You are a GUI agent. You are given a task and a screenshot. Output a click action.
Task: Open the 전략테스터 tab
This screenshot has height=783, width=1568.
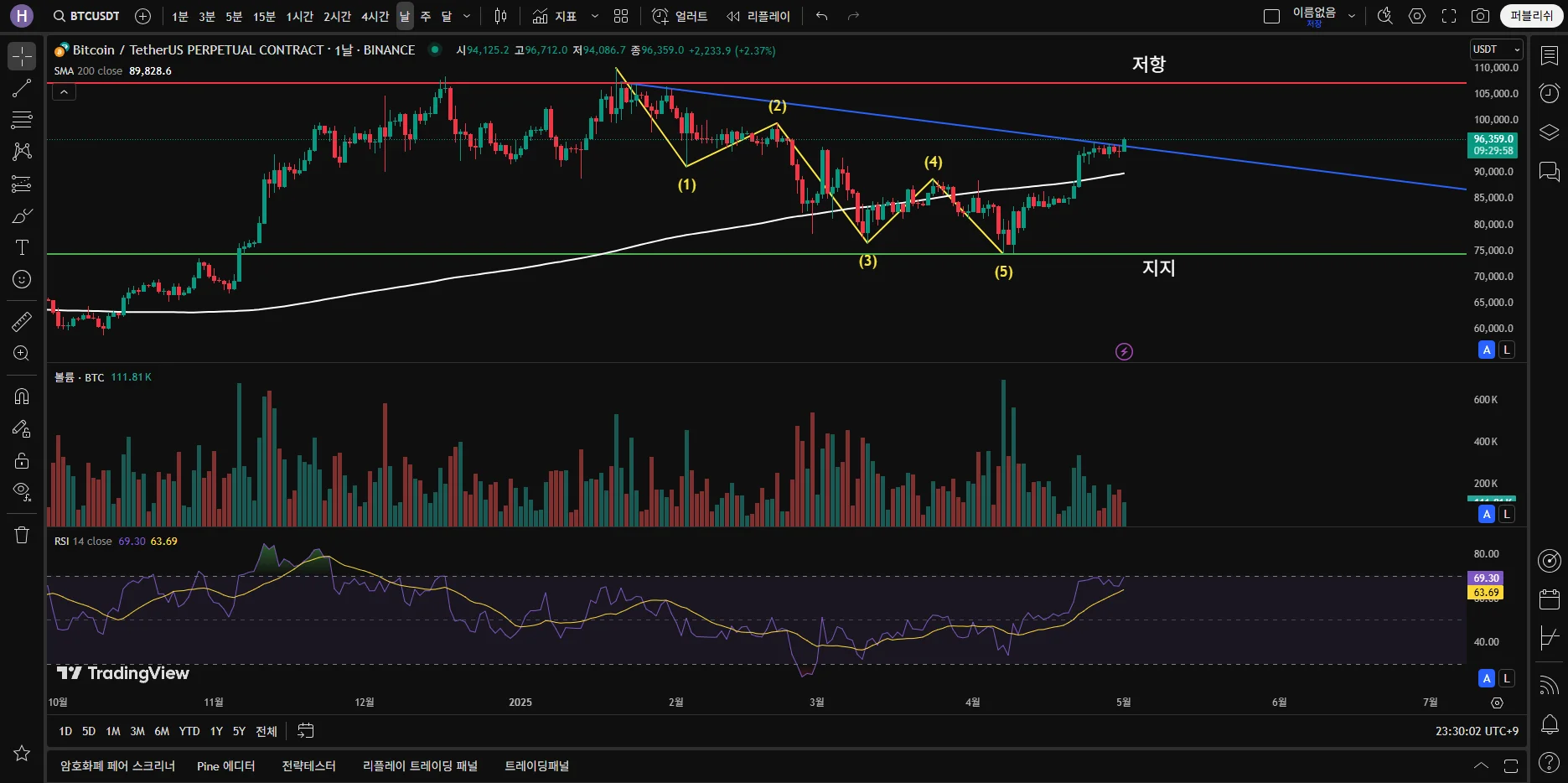pos(308,765)
